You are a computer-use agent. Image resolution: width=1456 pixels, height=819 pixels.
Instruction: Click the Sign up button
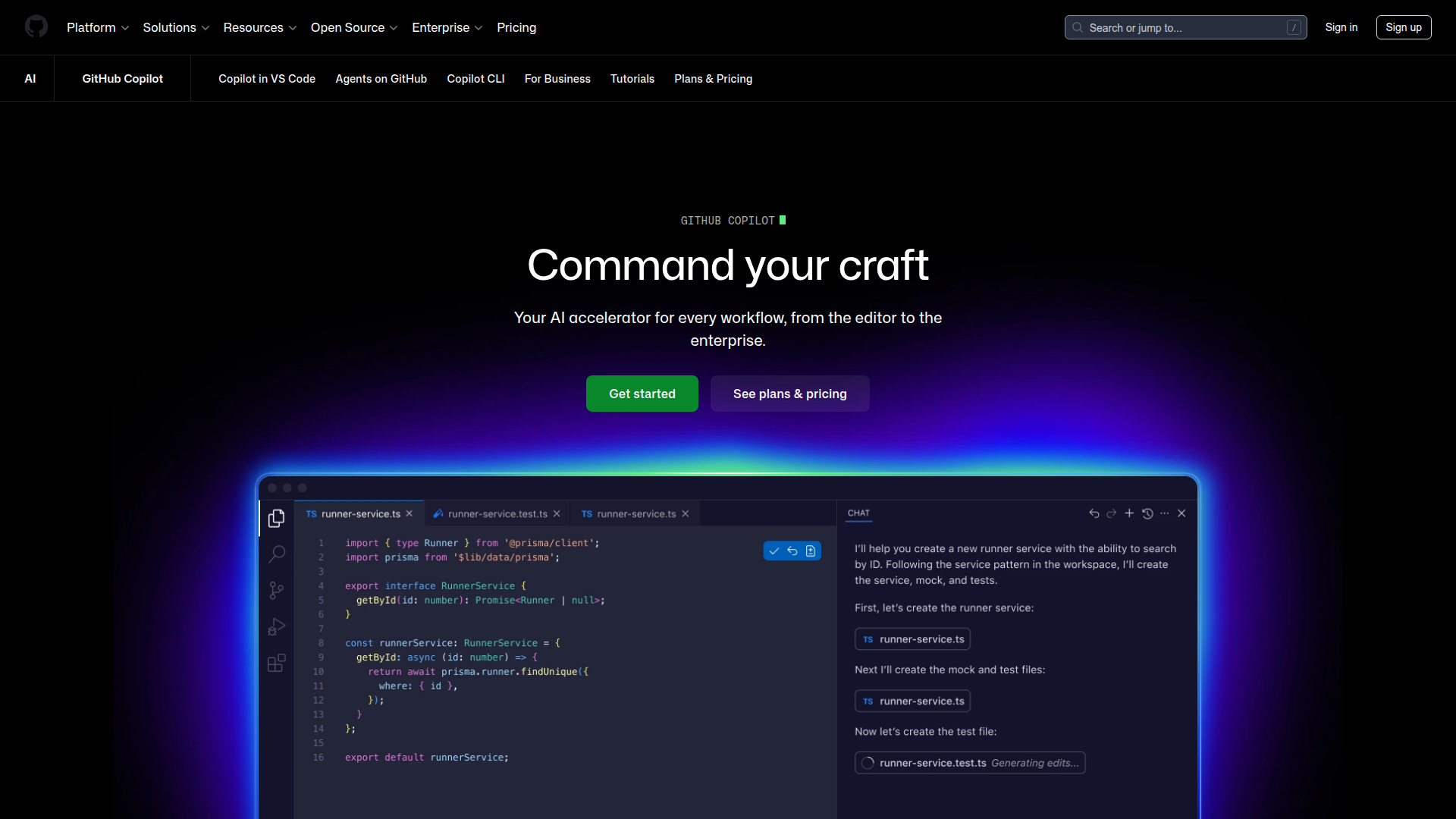point(1404,27)
